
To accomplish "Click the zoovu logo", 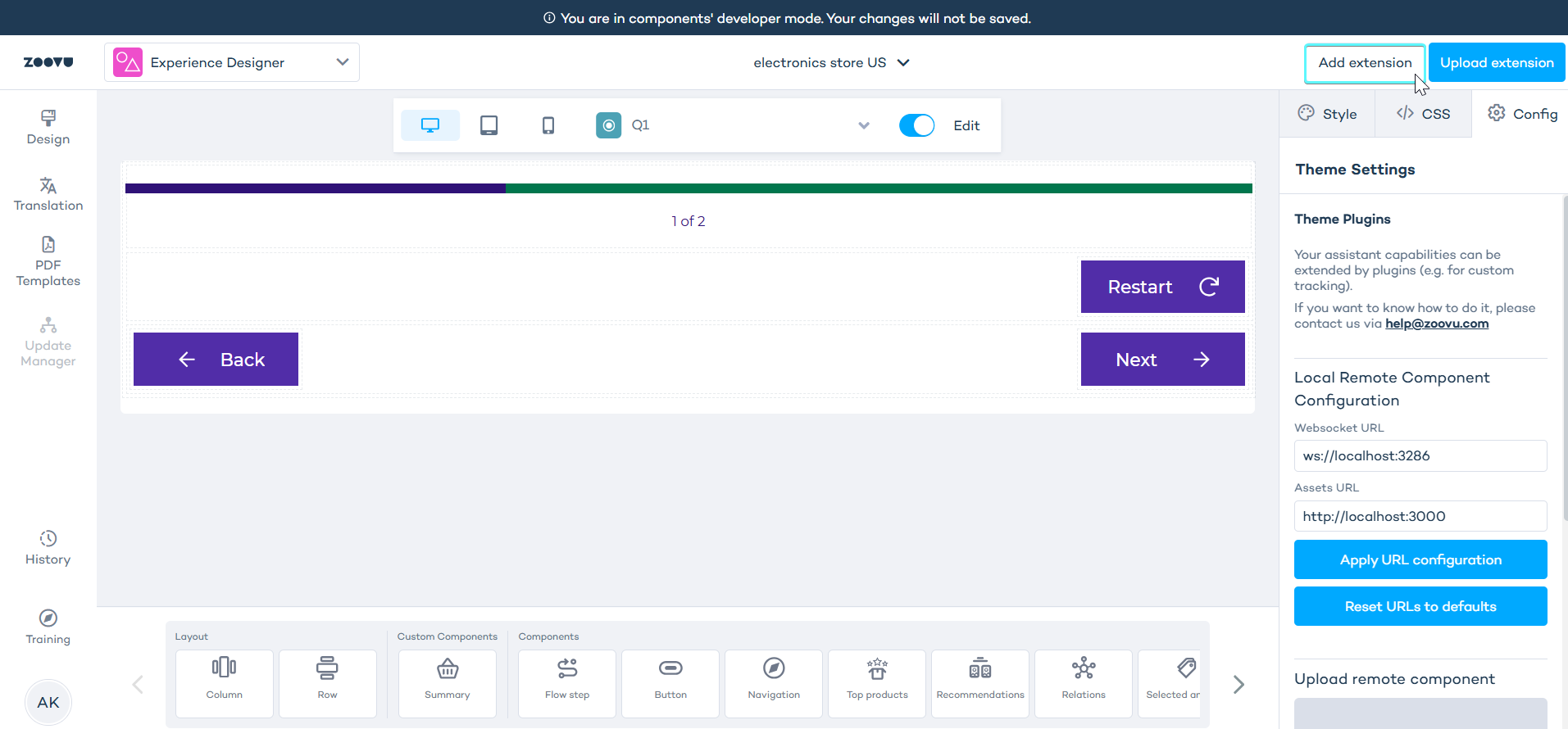I will (48, 62).
